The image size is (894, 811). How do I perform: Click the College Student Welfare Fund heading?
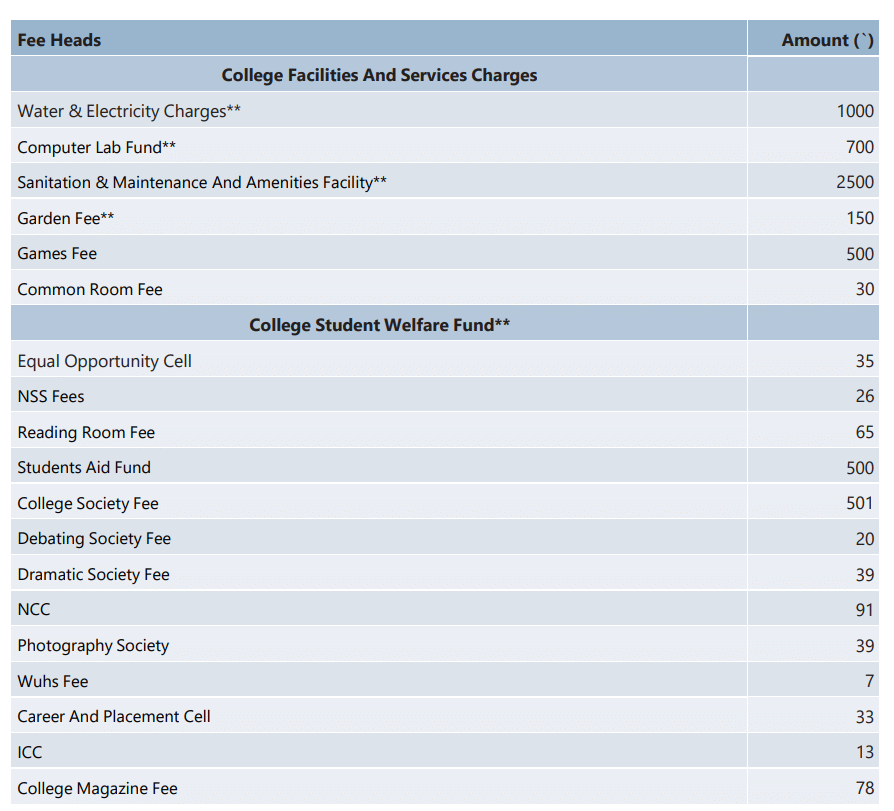pos(379,325)
